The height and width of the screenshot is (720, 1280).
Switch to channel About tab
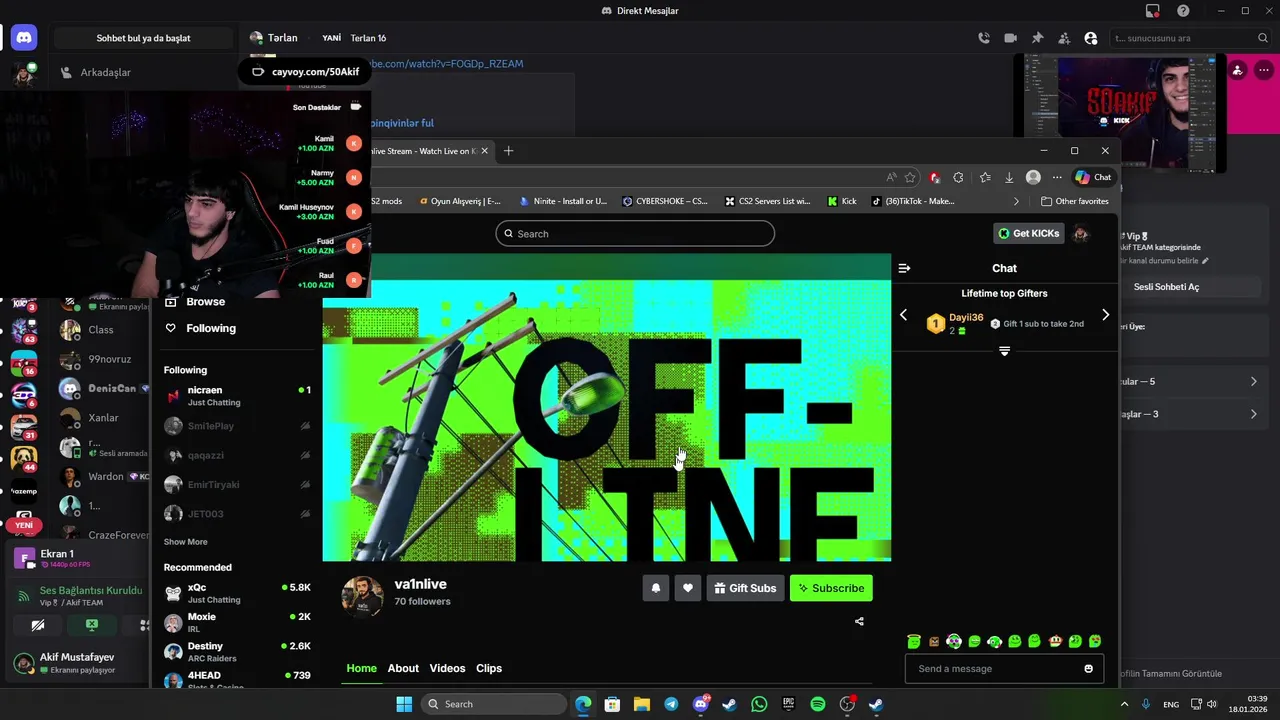pyautogui.click(x=403, y=668)
